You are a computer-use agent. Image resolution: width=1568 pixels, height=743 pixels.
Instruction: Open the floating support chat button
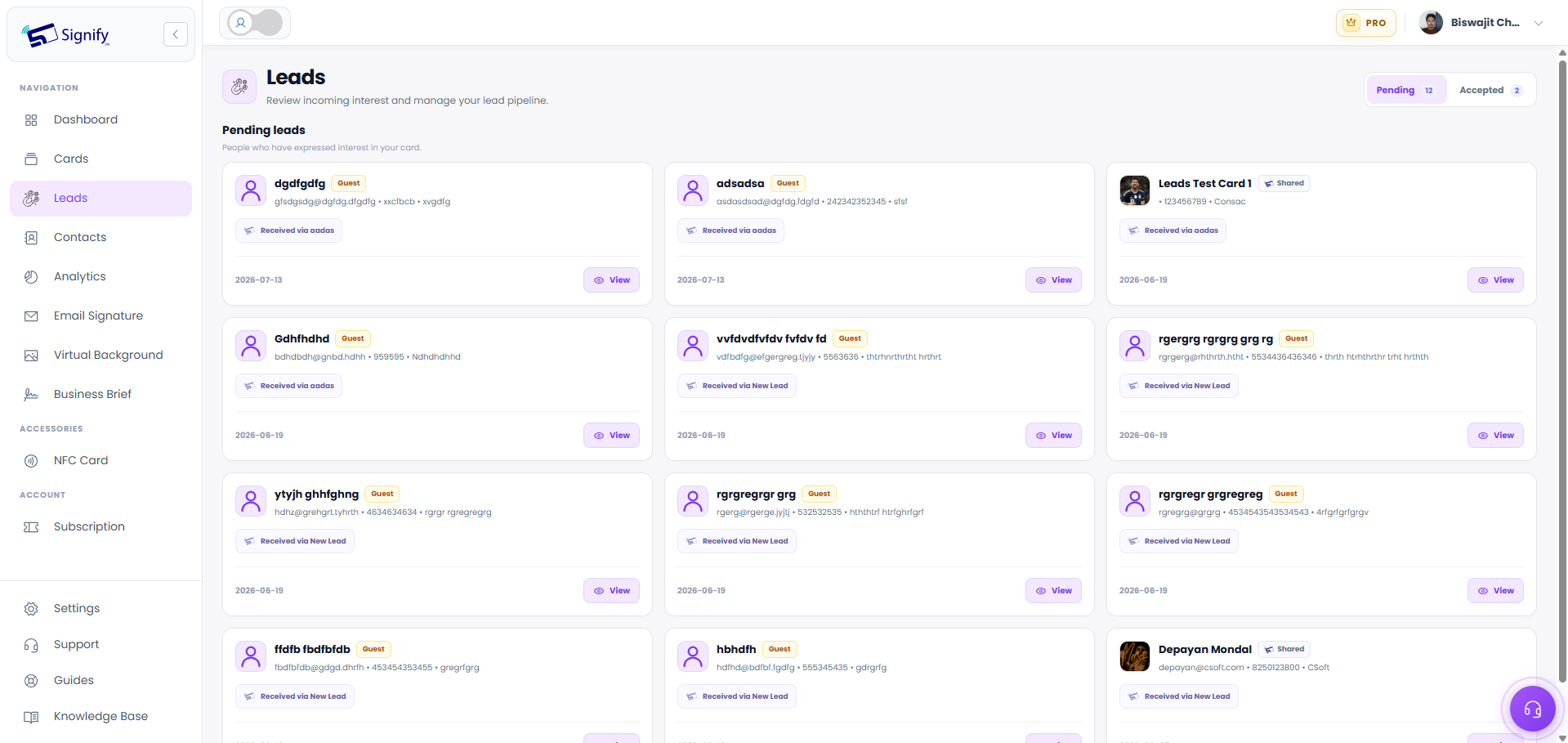[x=1532, y=709]
